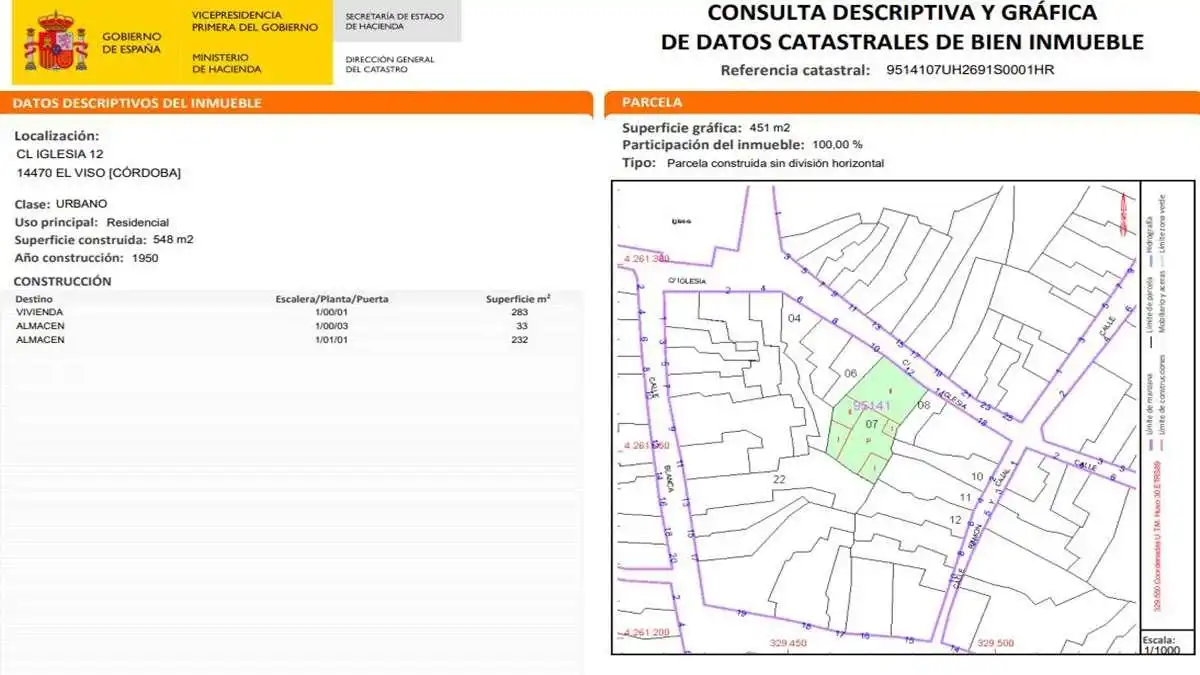Click the 'CONSTRUCCIÓN' section heading
Viewport: 1200px width, 675px height.
point(62,282)
